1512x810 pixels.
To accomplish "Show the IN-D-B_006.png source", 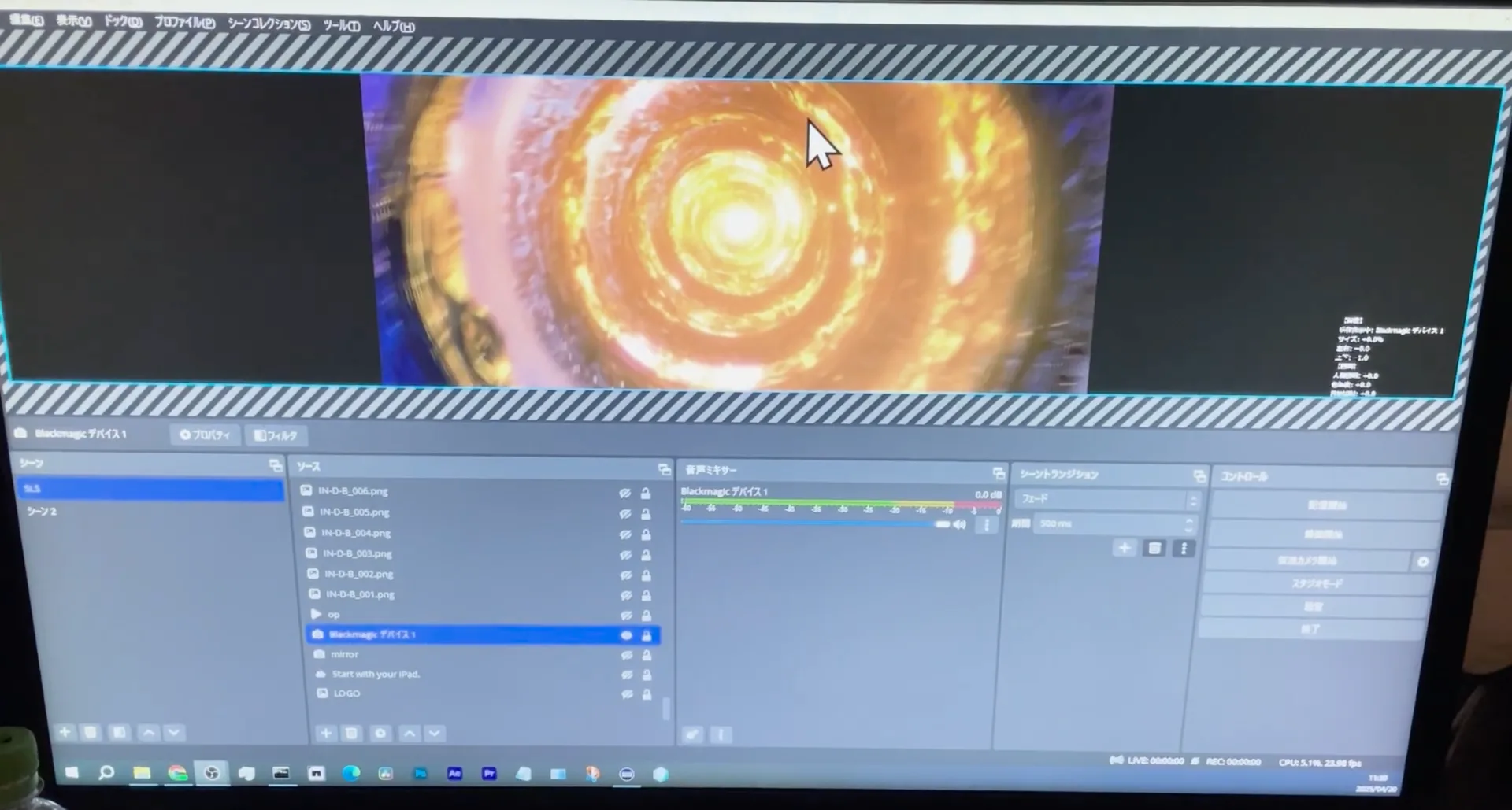I will 625,494.
